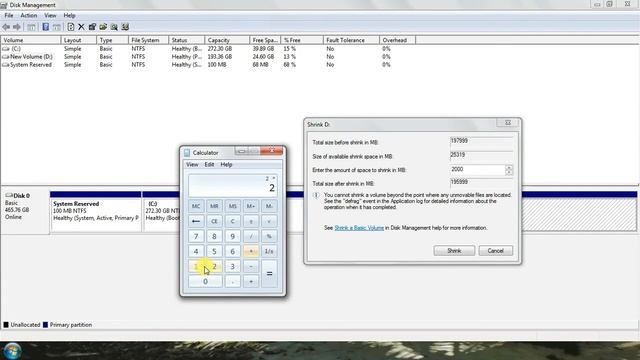Click the 7 key on Calculator
Screen dimensions: 640x360
(196, 236)
